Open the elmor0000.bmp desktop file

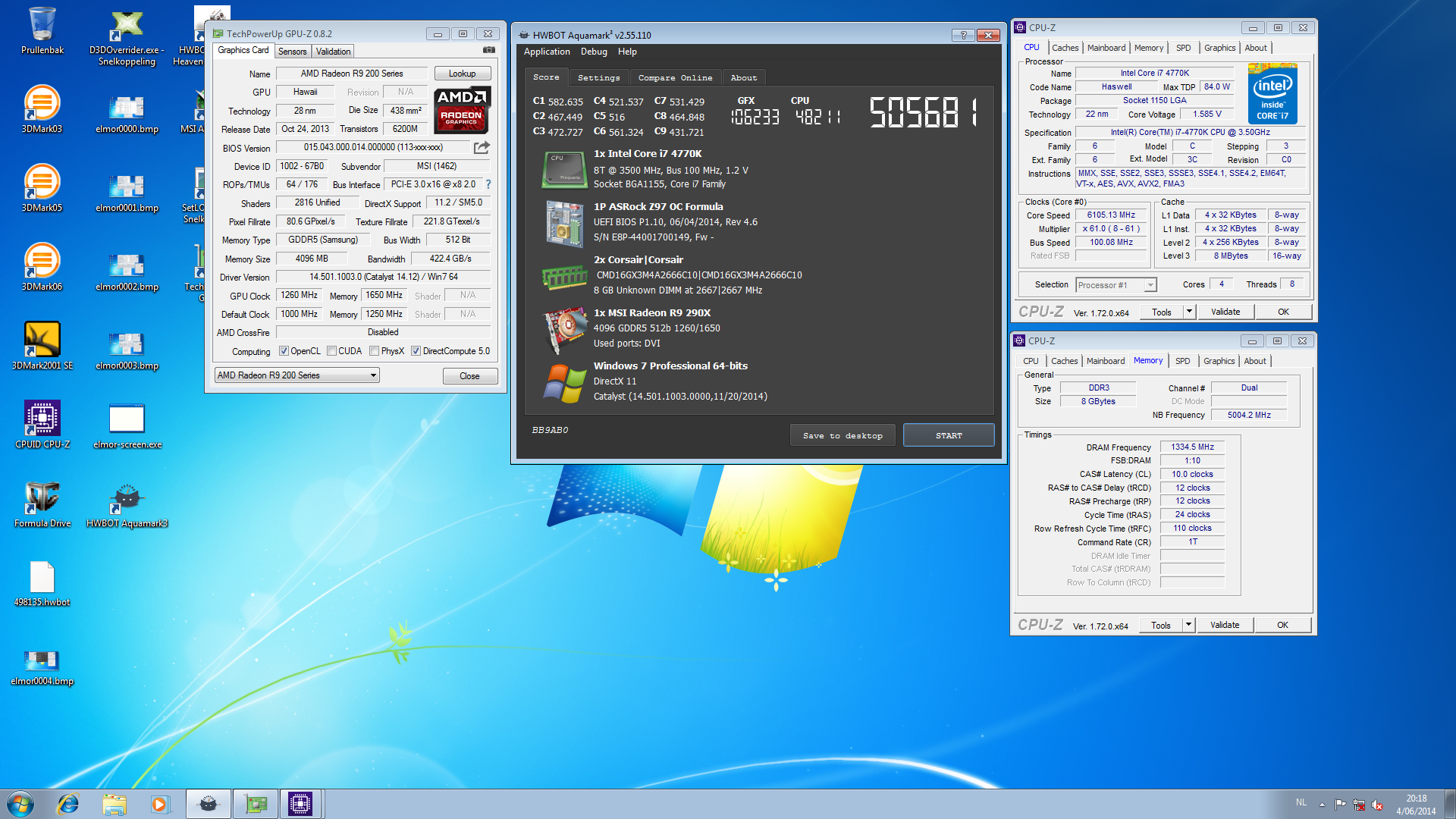pos(127,115)
